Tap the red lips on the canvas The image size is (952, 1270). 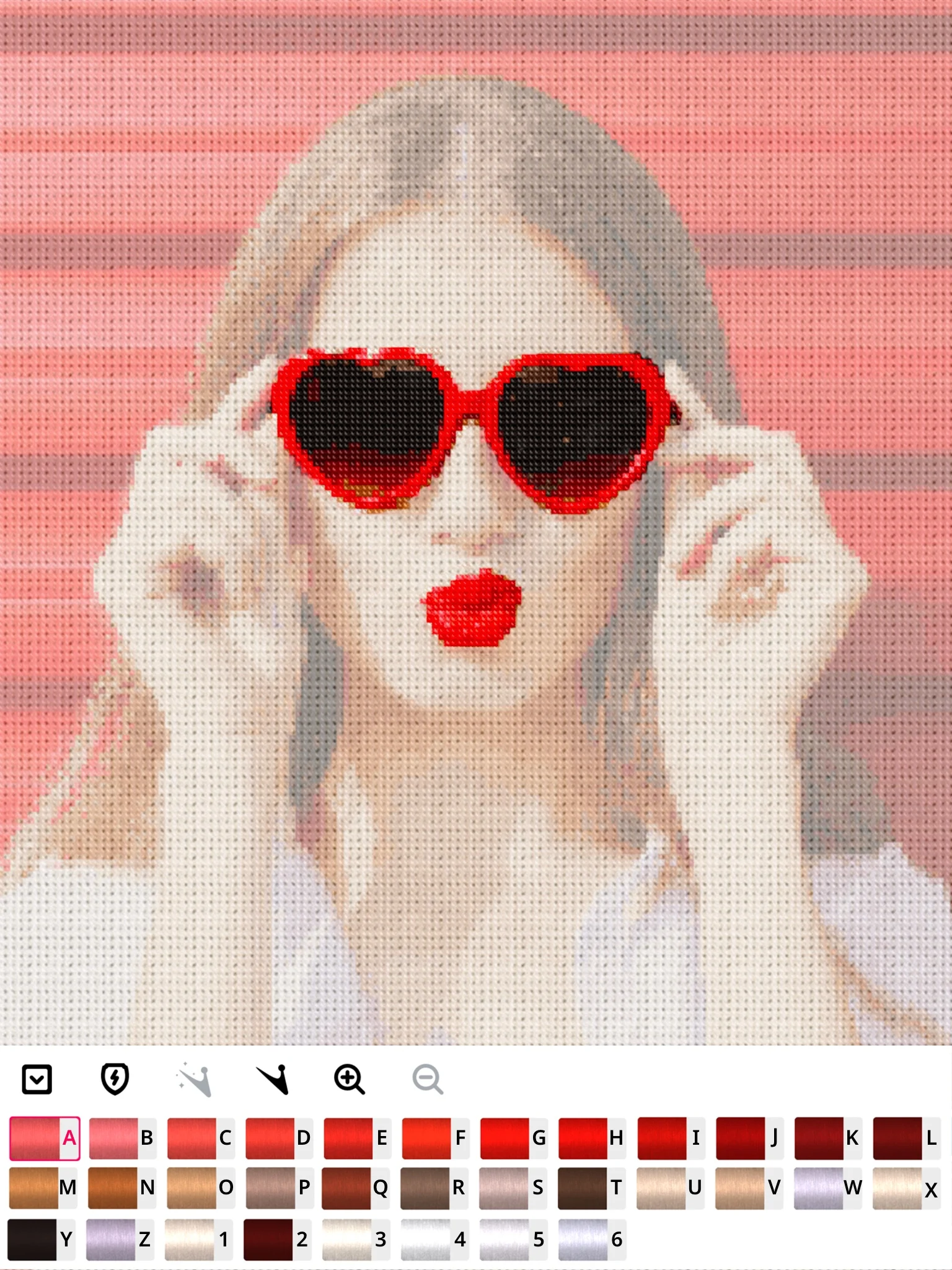coord(472,606)
